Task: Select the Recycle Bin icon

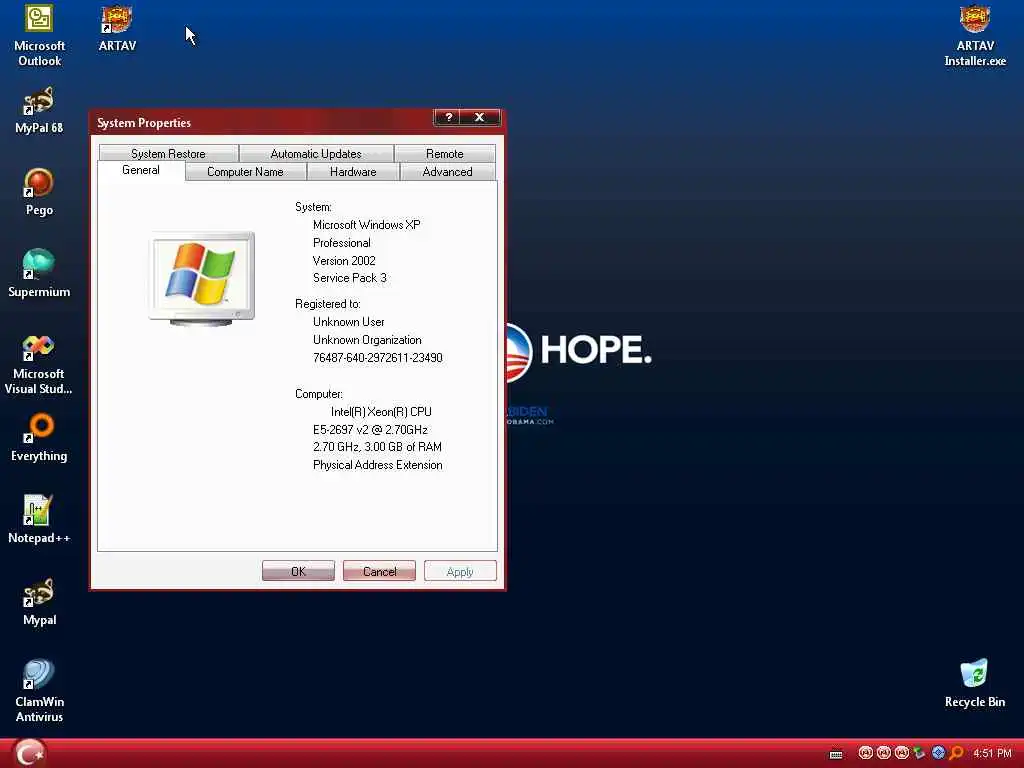Action: point(974,683)
